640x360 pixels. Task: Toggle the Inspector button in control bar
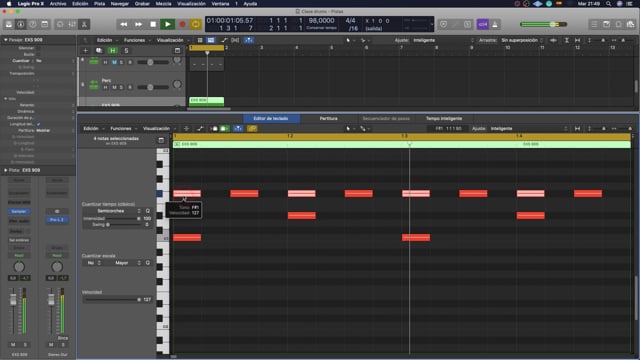click(x=20, y=24)
